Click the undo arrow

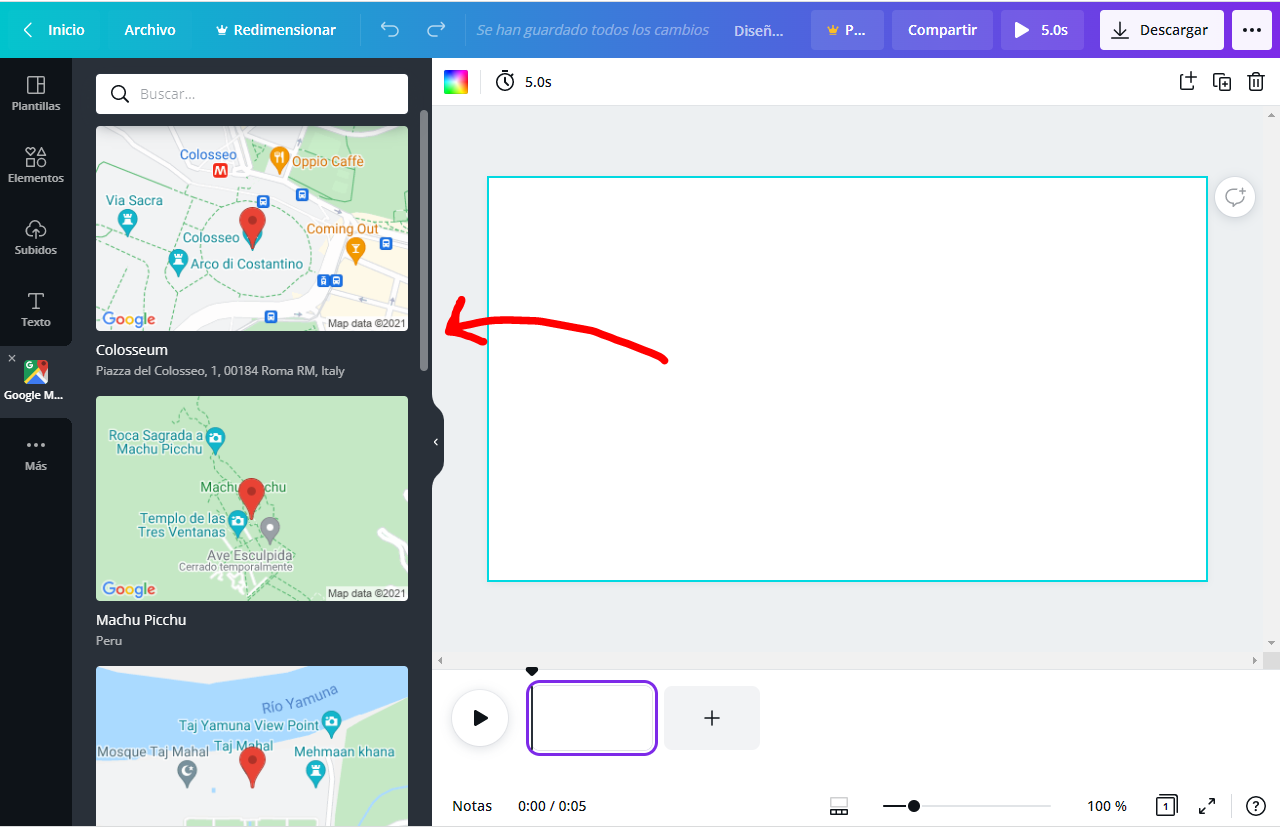coord(390,30)
